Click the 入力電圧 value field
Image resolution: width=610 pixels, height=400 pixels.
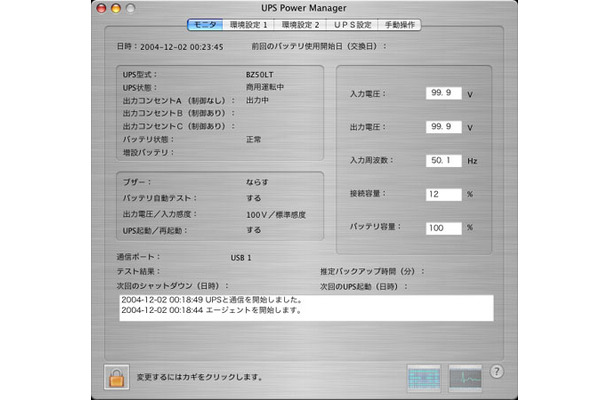point(441,93)
